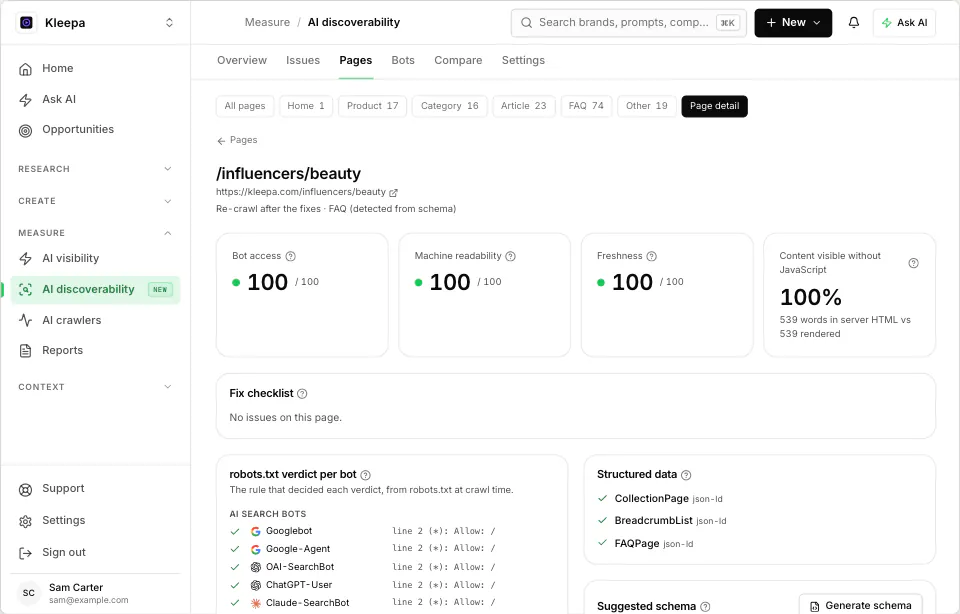Click the Kleepa logo icon
The width and height of the screenshot is (960, 614).
[x=26, y=23]
